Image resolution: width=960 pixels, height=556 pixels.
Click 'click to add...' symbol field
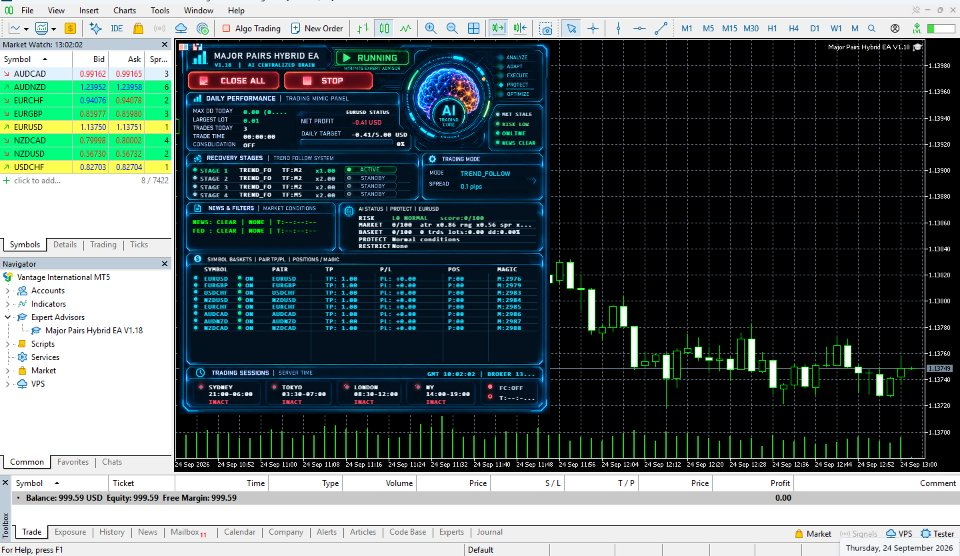tap(37, 181)
